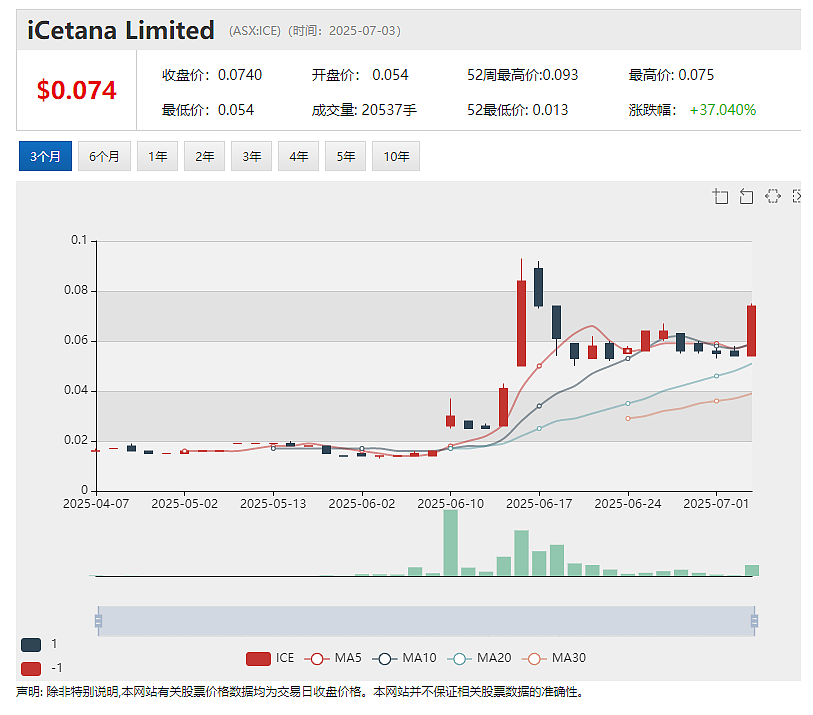Click the (ASX:ICE) ticker text
This screenshot has height=715, width=813.
(255, 31)
